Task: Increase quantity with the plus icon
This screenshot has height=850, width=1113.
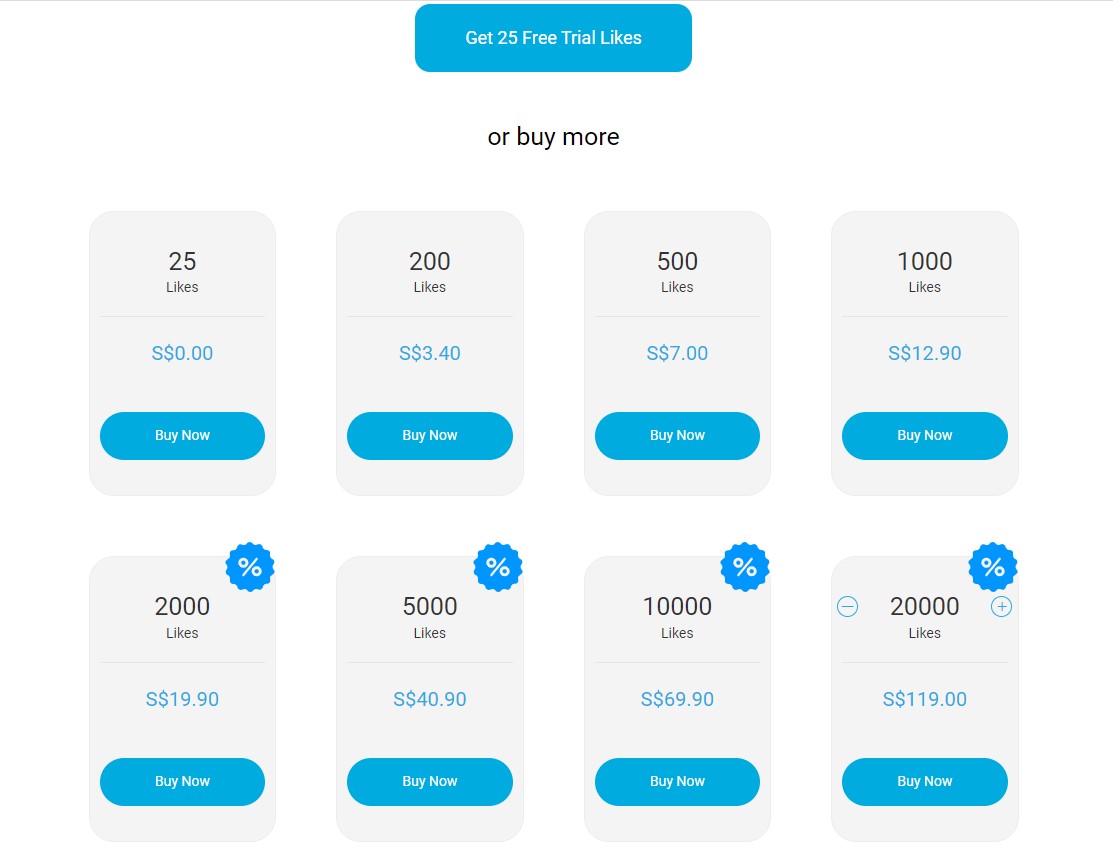Action: pyautogui.click(x=1002, y=606)
